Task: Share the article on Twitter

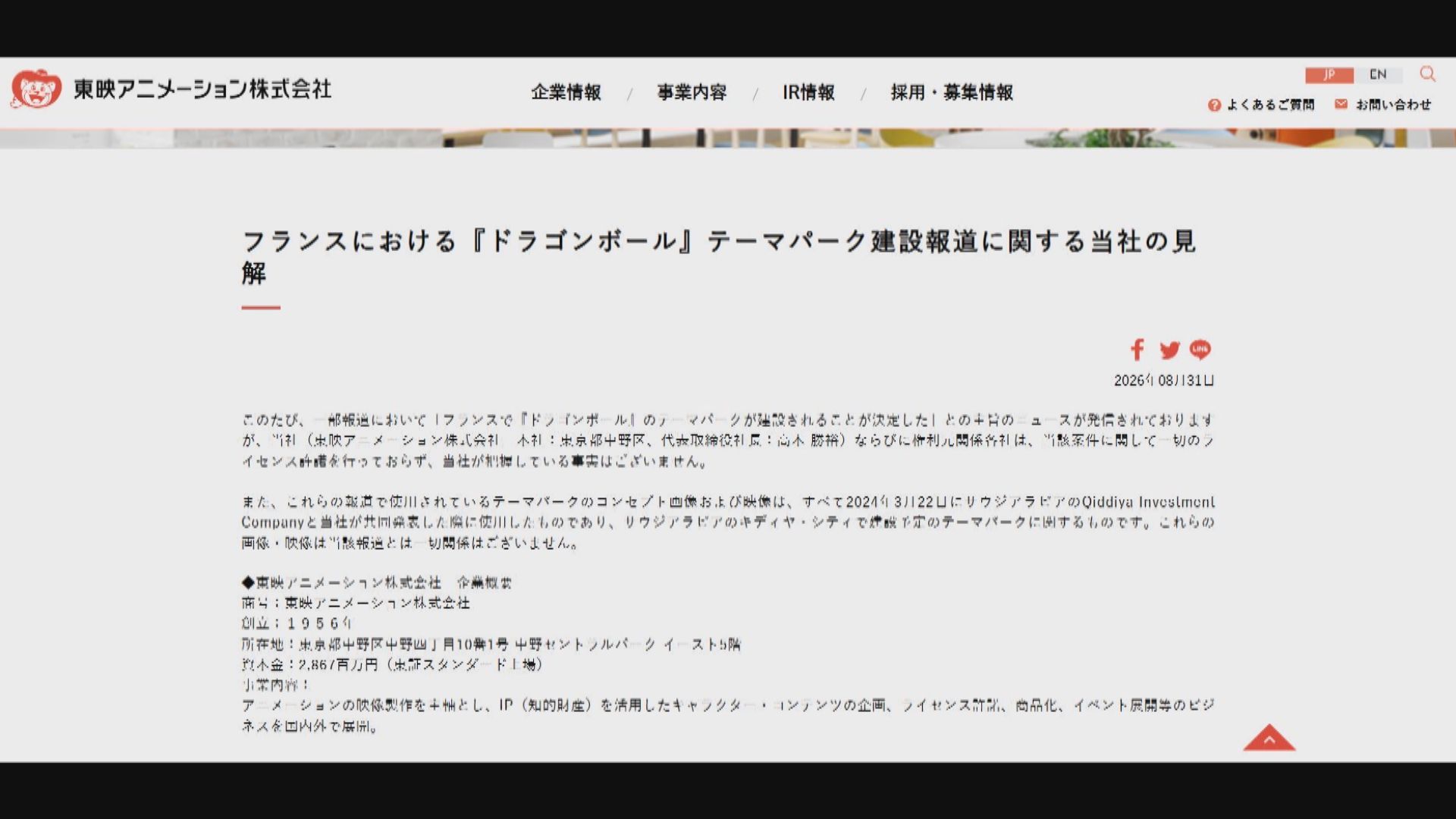Action: click(x=1169, y=350)
